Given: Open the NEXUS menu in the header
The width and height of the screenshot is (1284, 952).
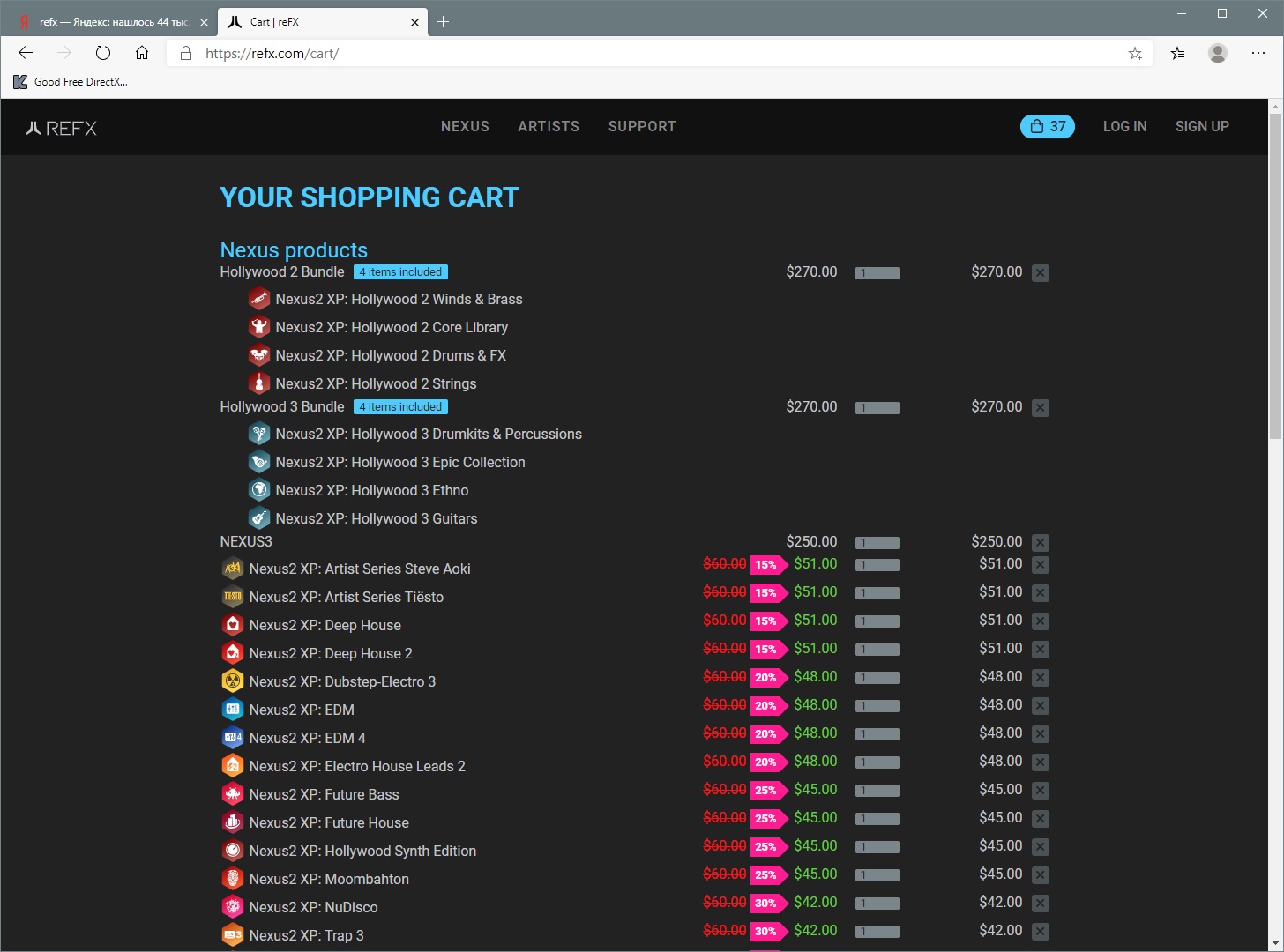Looking at the screenshot, I should [465, 126].
